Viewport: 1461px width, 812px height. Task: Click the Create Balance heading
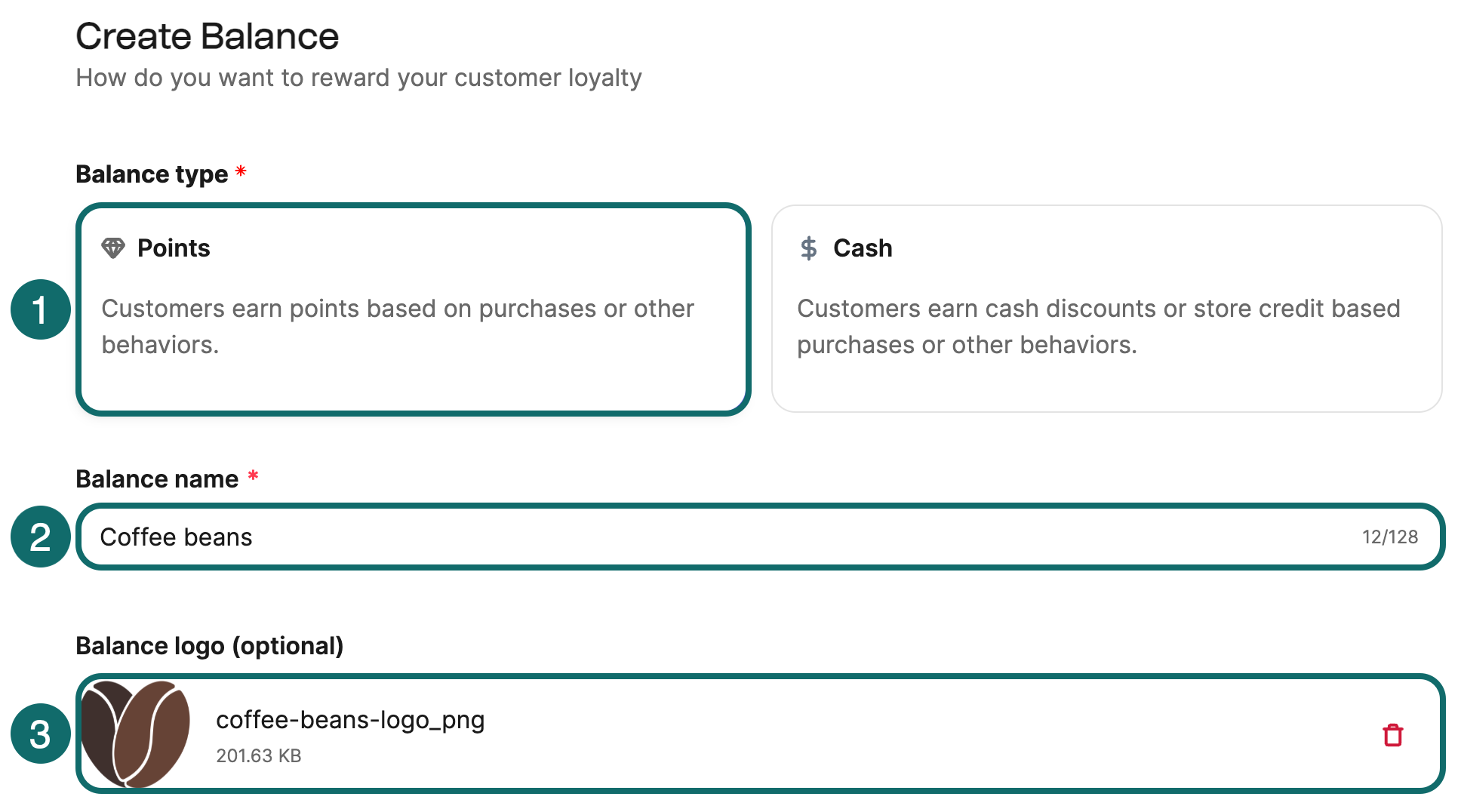click(208, 35)
